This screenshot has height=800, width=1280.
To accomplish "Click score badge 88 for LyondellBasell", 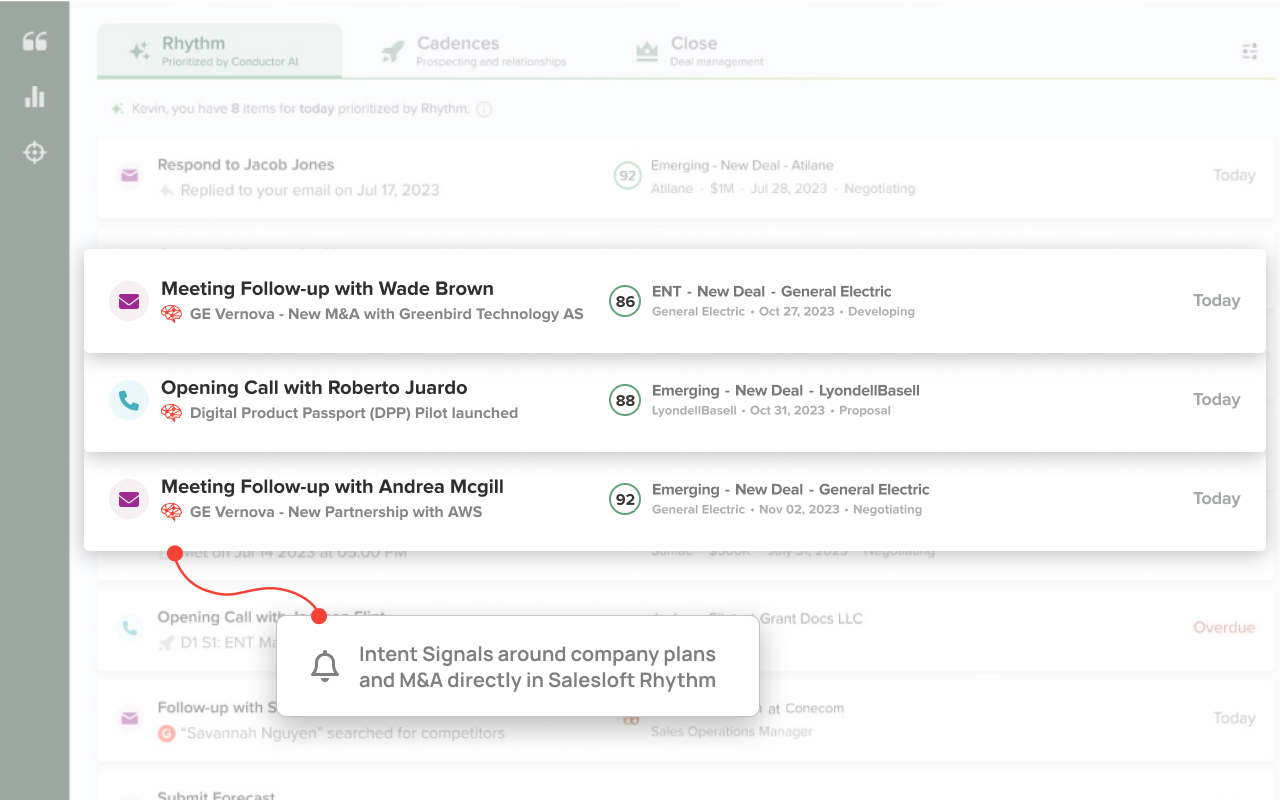I will coord(625,400).
